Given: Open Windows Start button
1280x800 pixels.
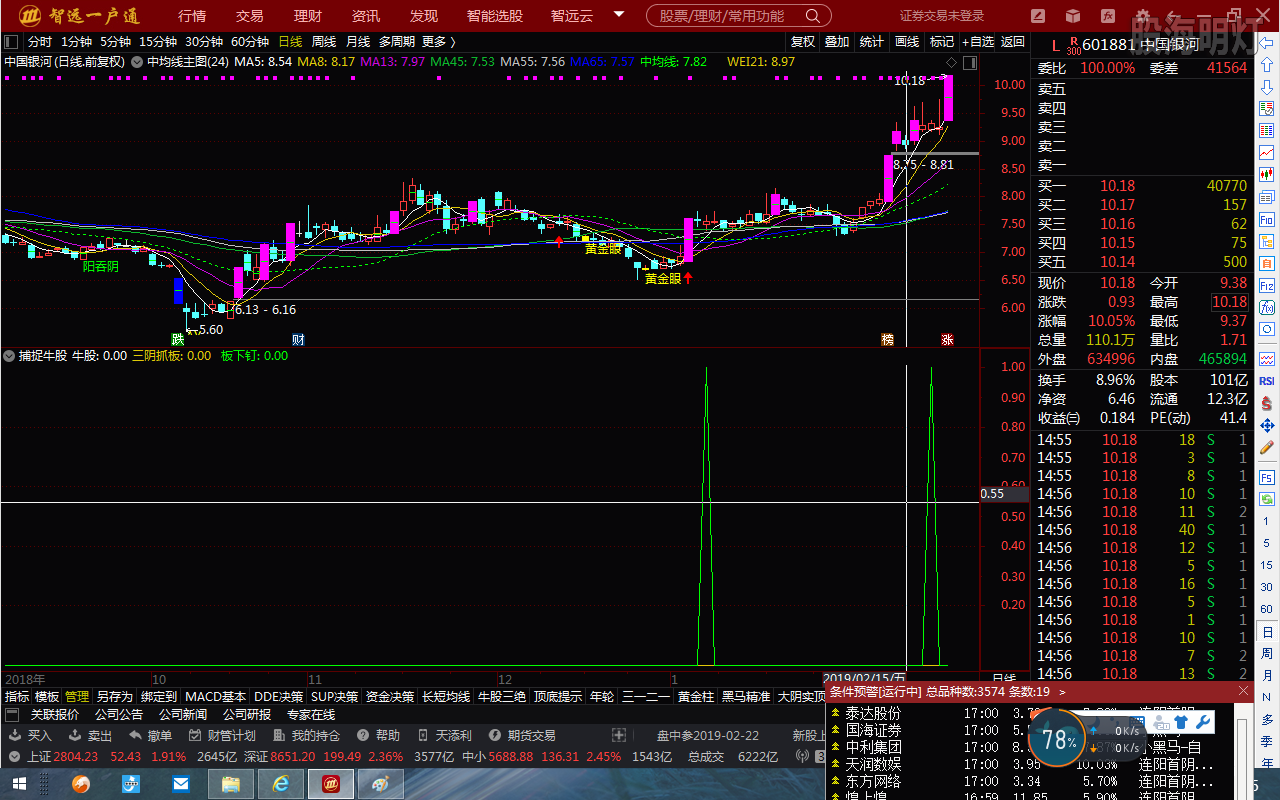Looking at the screenshot, I should 20,783.
